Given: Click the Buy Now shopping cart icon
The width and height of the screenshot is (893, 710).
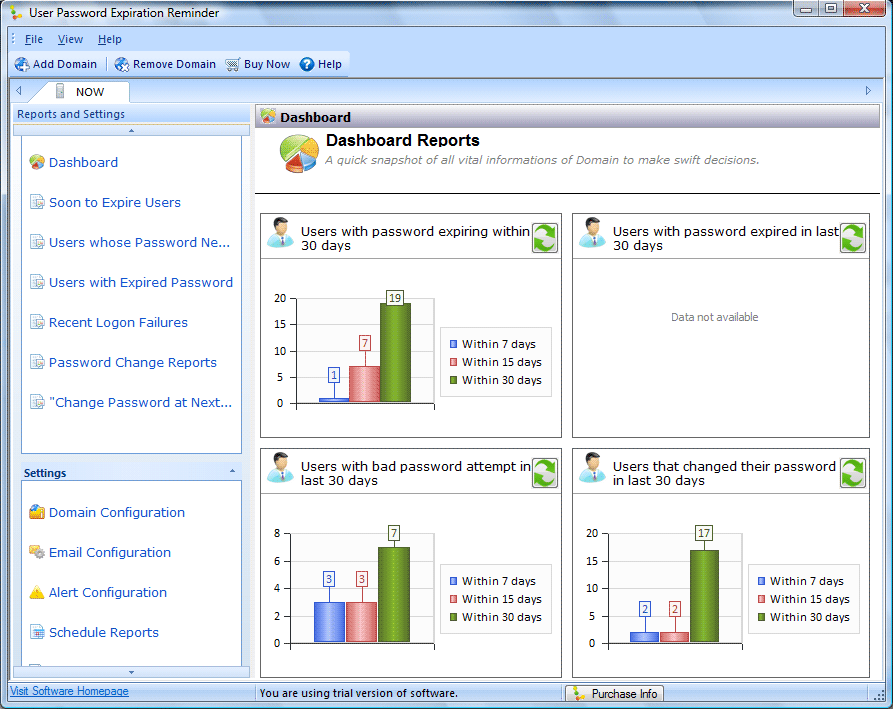Looking at the screenshot, I should [x=232, y=64].
